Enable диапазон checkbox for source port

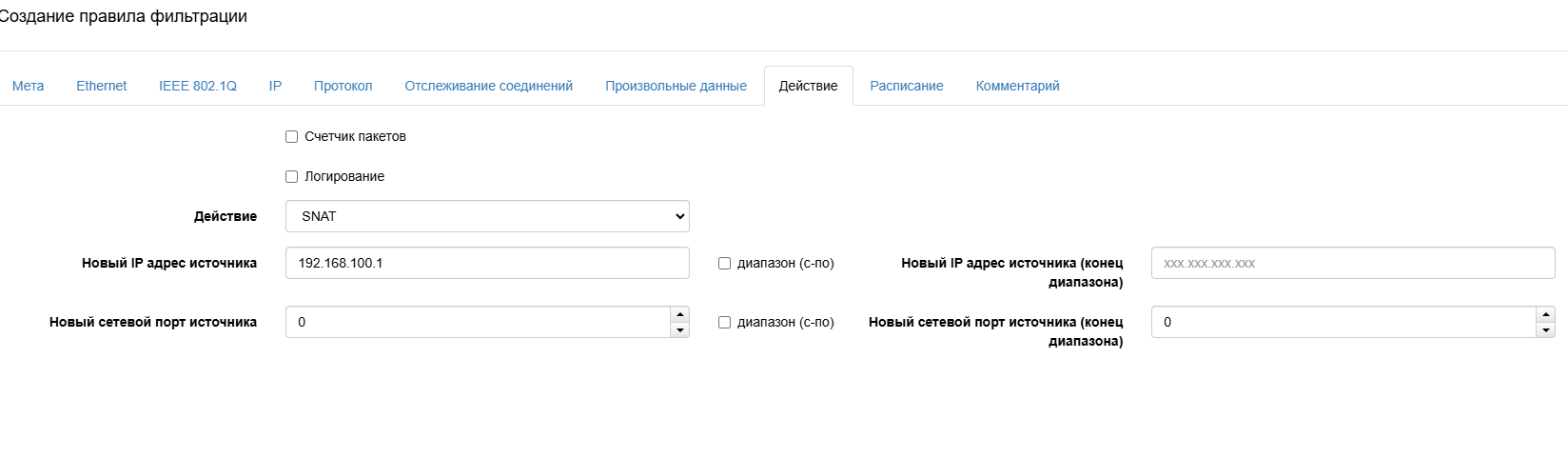724,323
